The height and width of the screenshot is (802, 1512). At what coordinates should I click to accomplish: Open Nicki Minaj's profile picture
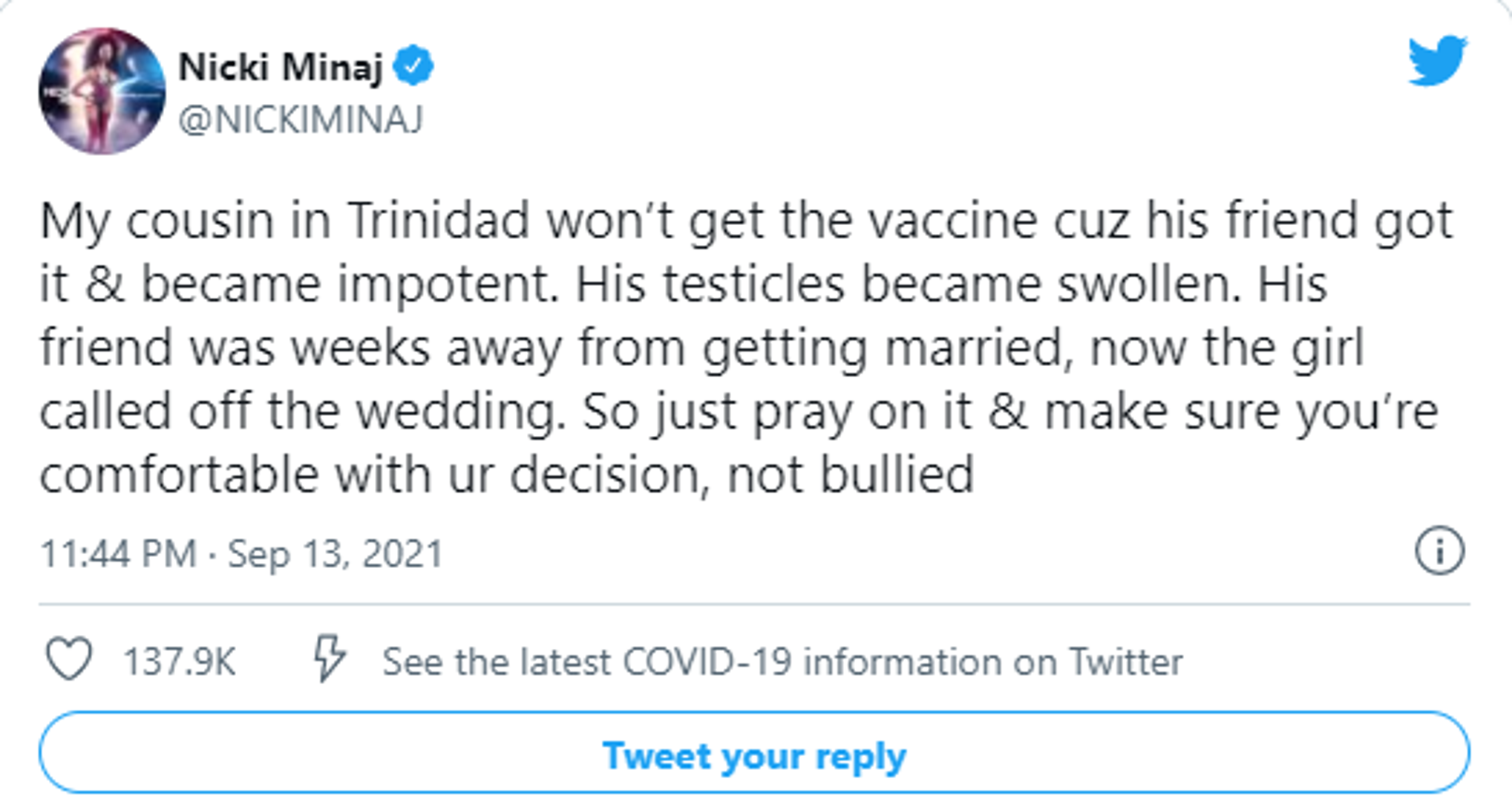[x=102, y=91]
